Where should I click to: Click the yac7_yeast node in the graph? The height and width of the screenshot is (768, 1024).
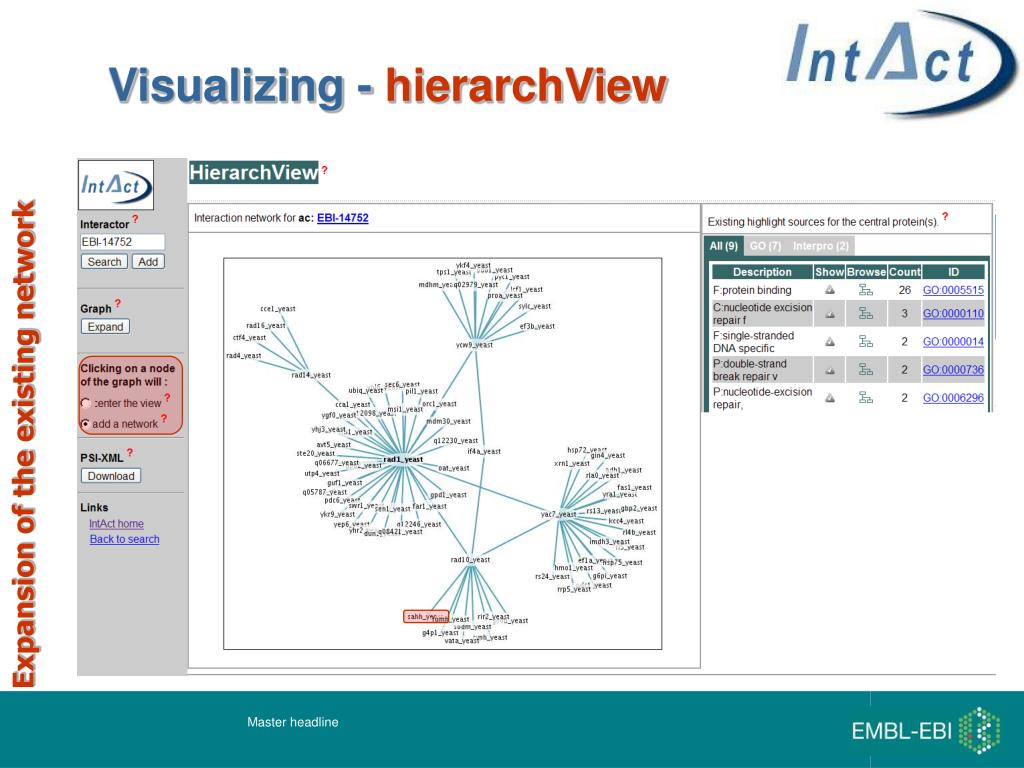coord(558,514)
